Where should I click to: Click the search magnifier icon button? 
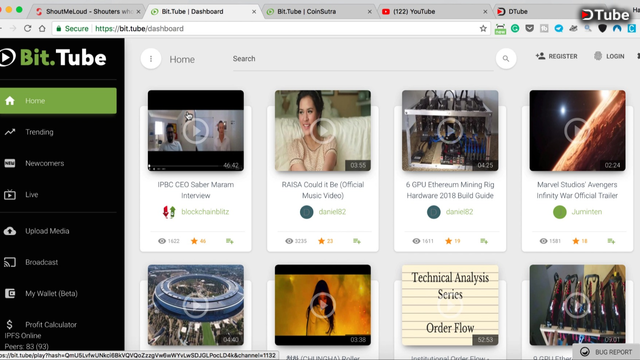pos(506,59)
